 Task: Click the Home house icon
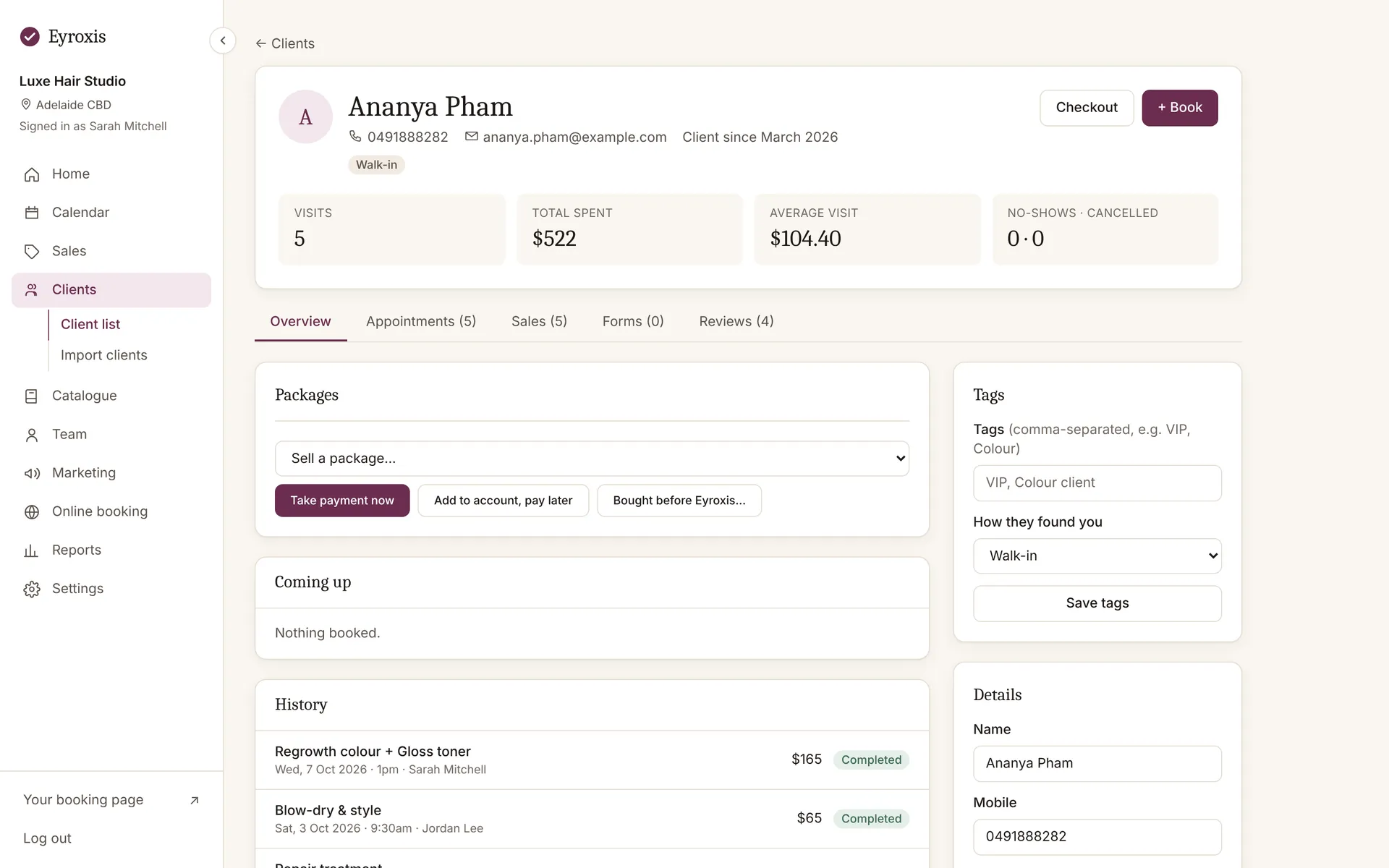[32, 174]
